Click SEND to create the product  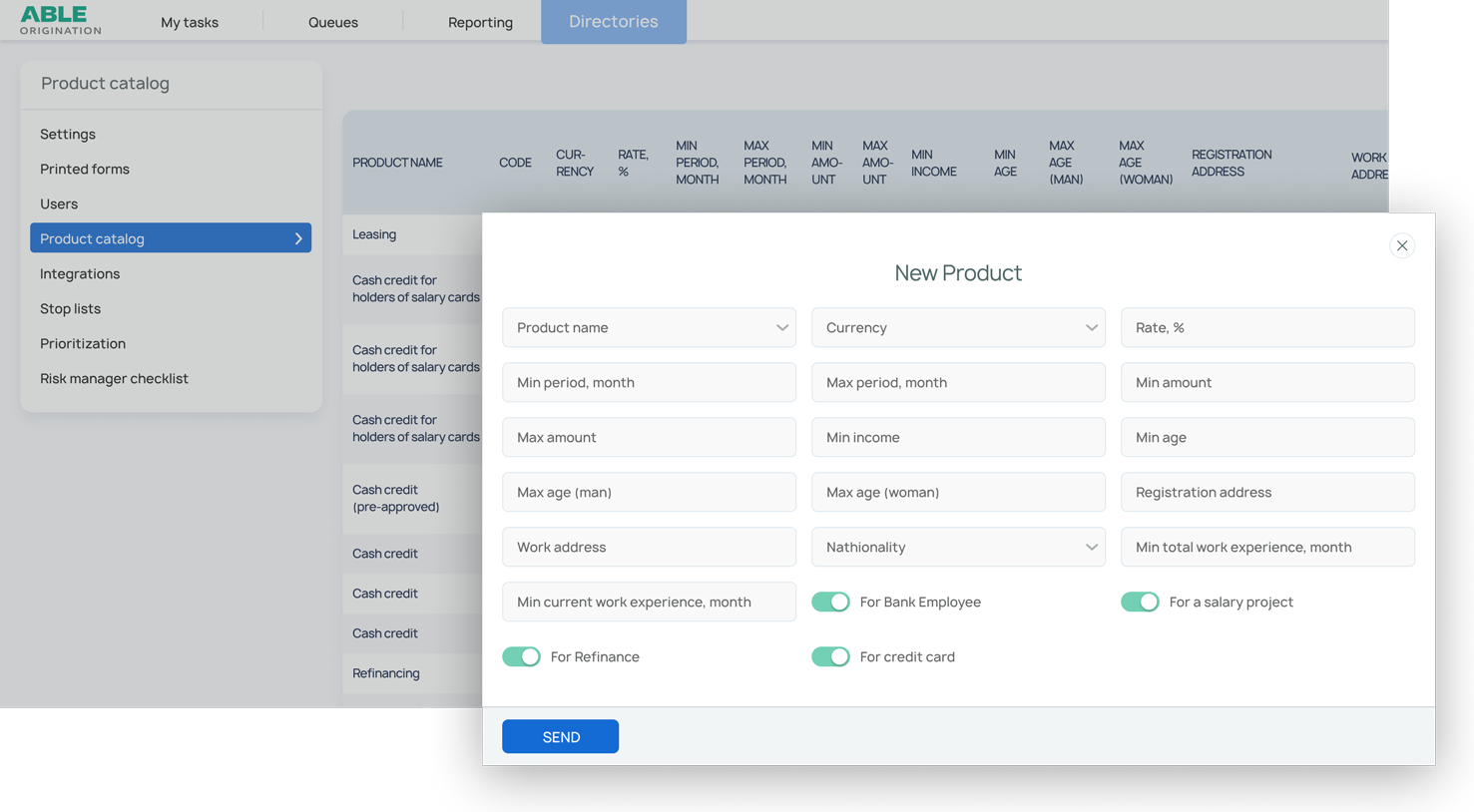click(x=560, y=736)
